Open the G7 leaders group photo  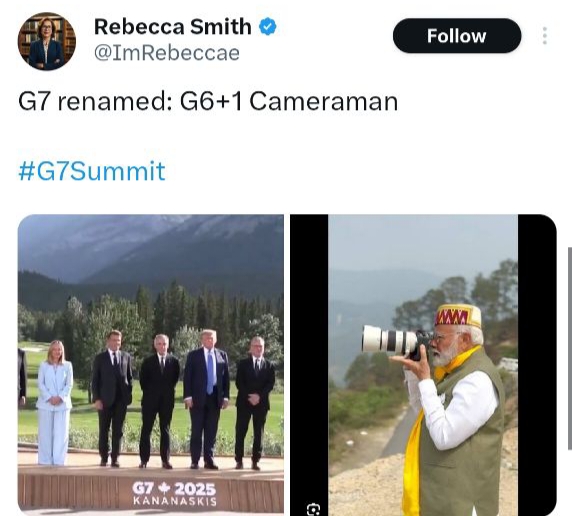point(151,364)
